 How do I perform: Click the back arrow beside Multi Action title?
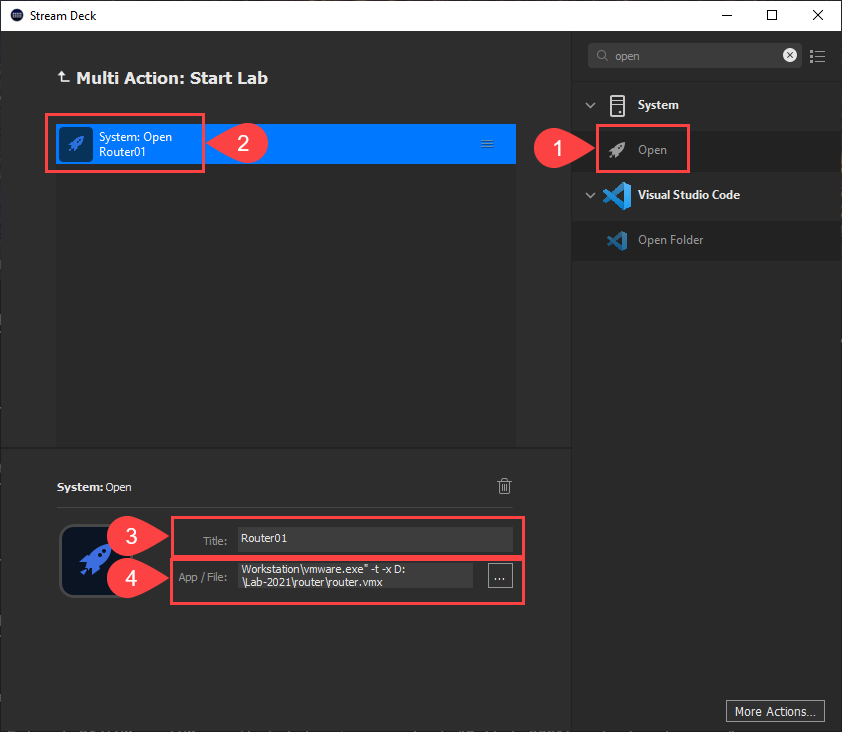[63, 77]
